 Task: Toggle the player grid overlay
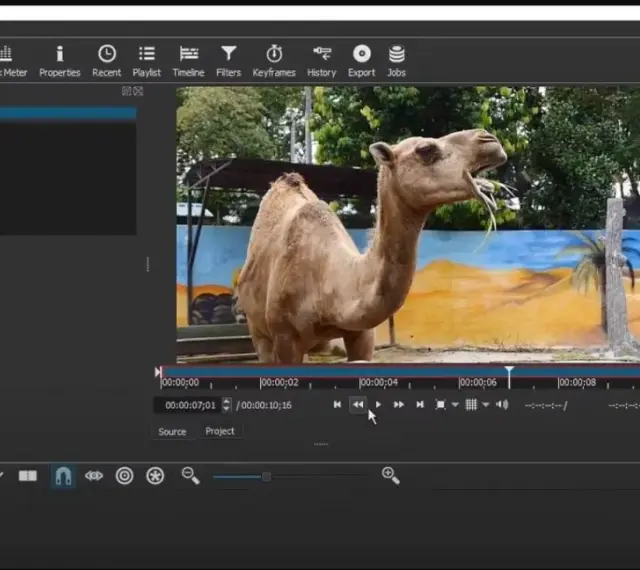coord(471,405)
